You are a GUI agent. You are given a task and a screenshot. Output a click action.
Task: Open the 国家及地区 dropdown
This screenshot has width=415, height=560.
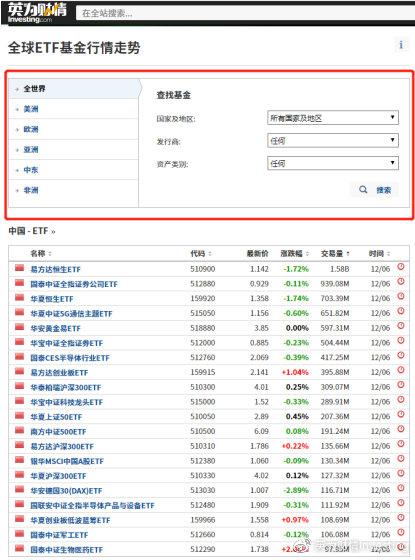click(x=333, y=118)
